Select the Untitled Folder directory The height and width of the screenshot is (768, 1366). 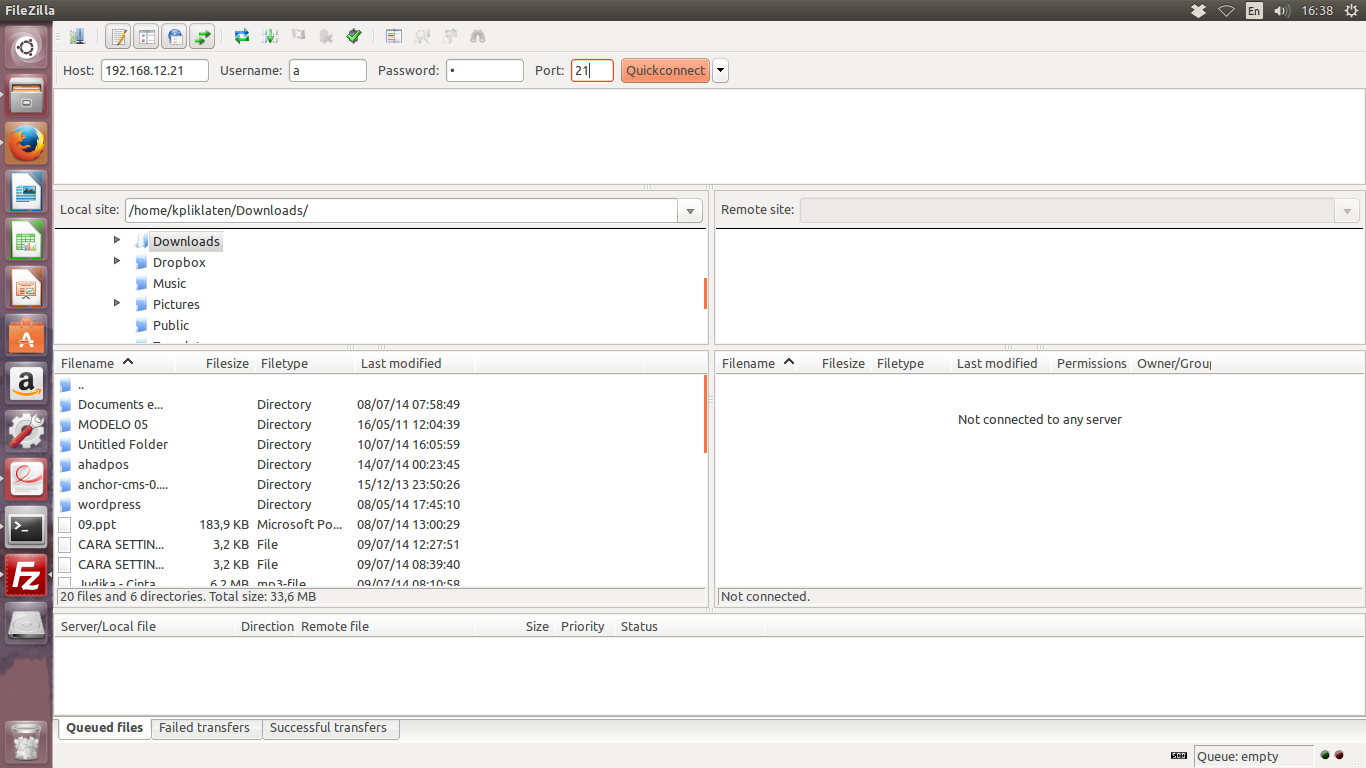[380, 445]
